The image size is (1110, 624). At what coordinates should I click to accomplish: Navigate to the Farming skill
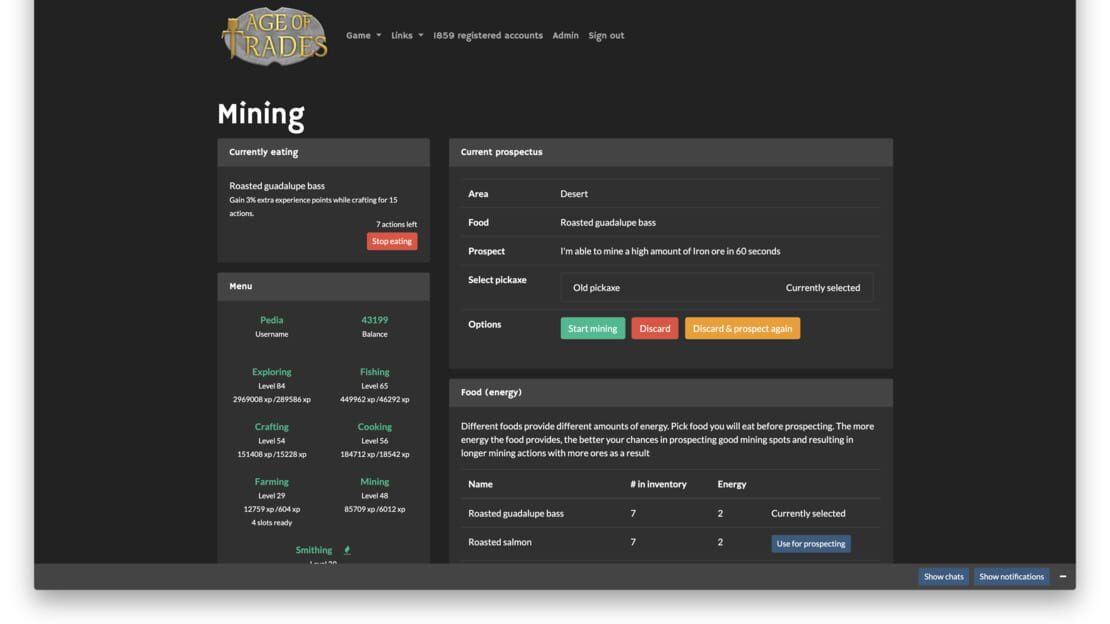[x=271, y=482]
